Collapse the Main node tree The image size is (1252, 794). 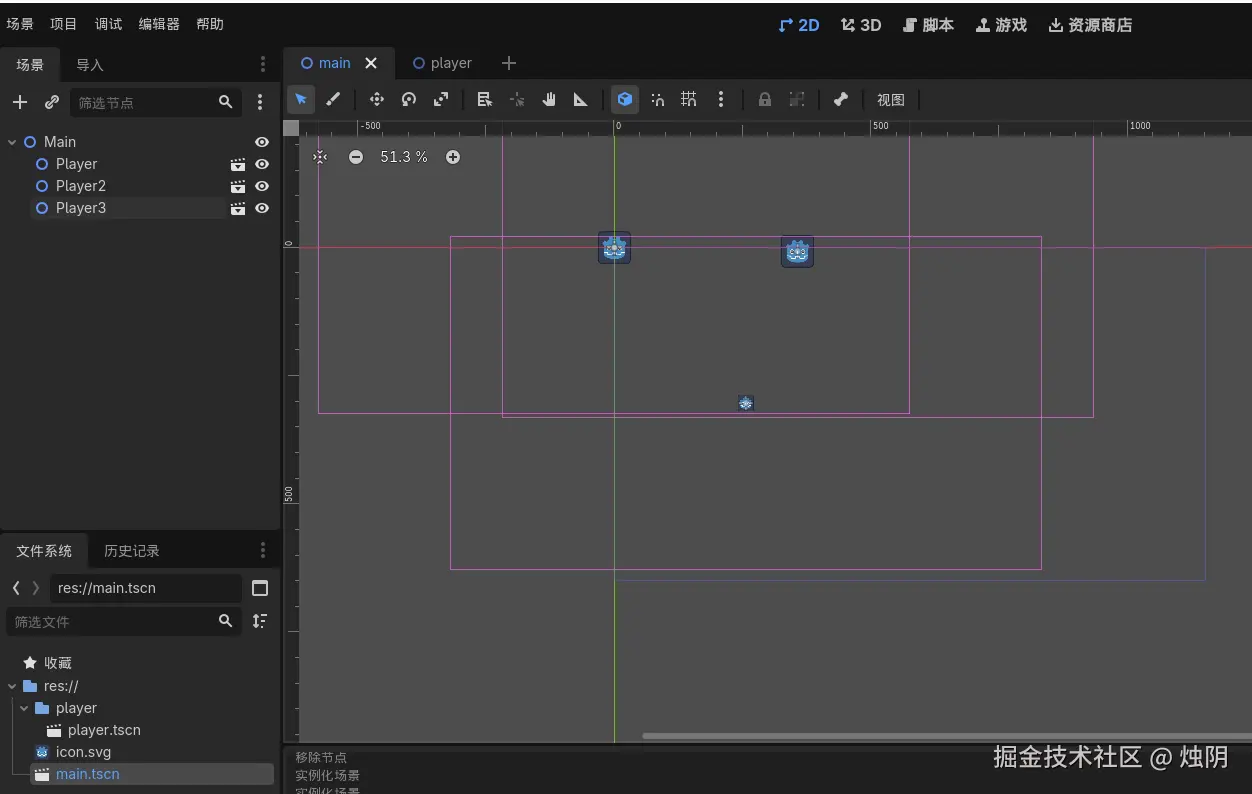(12, 142)
